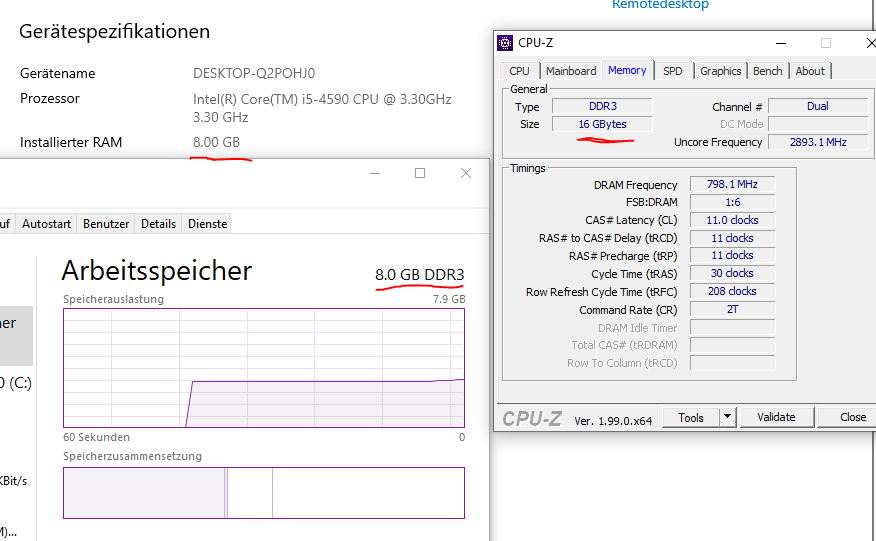876x541 pixels.
Task: Click the Tools button in CPU-Z
Action: 691,417
